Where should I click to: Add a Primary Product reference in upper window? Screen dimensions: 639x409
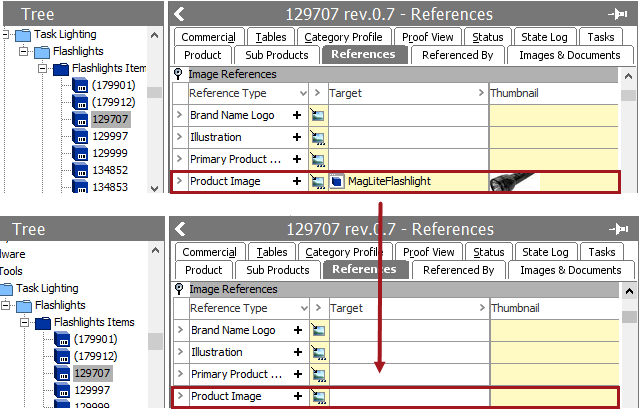tap(297, 159)
